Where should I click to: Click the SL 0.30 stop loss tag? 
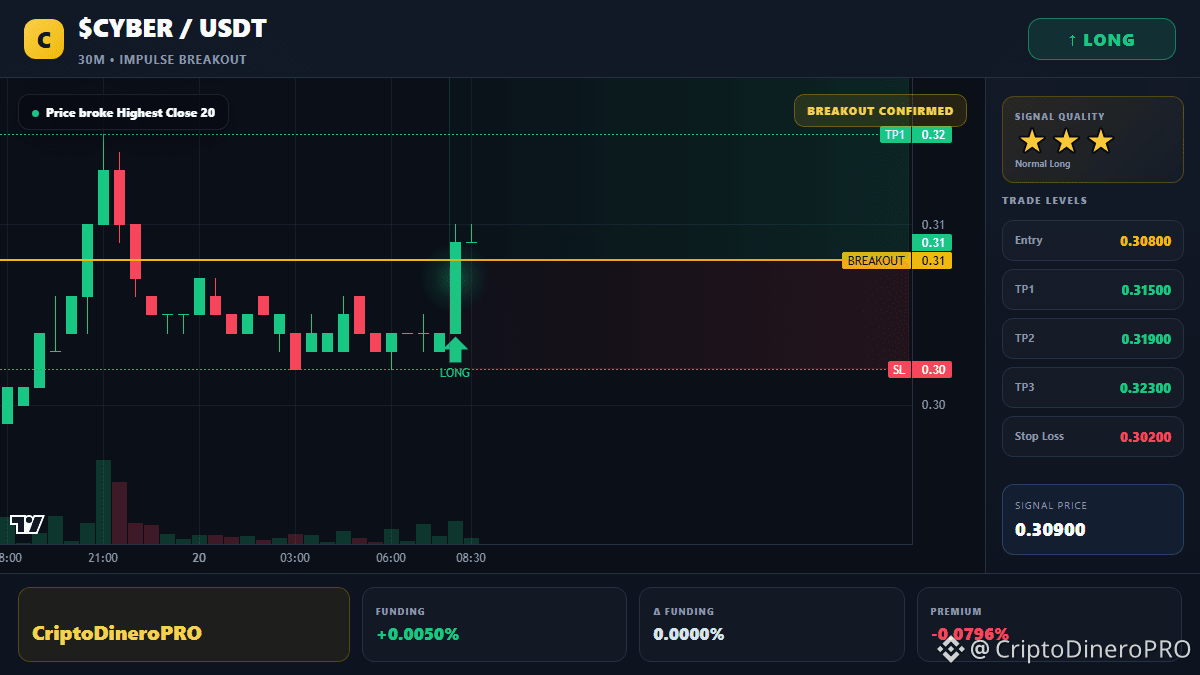pos(920,370)
